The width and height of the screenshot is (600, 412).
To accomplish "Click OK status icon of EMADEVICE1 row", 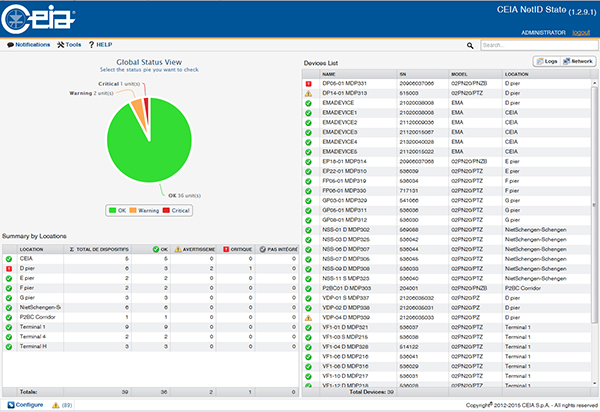I will pos(308,113).
